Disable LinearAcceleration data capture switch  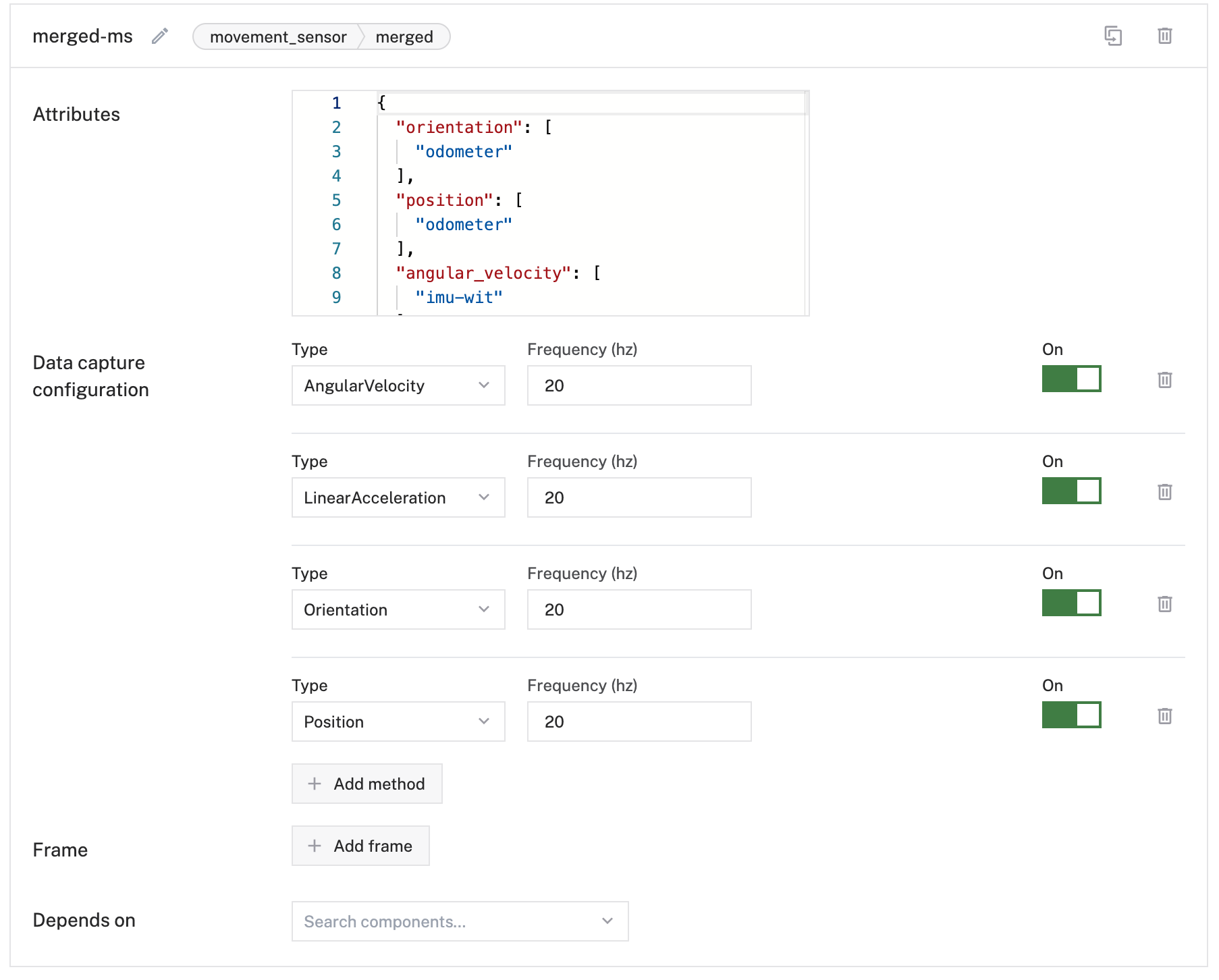[1071, 491]
